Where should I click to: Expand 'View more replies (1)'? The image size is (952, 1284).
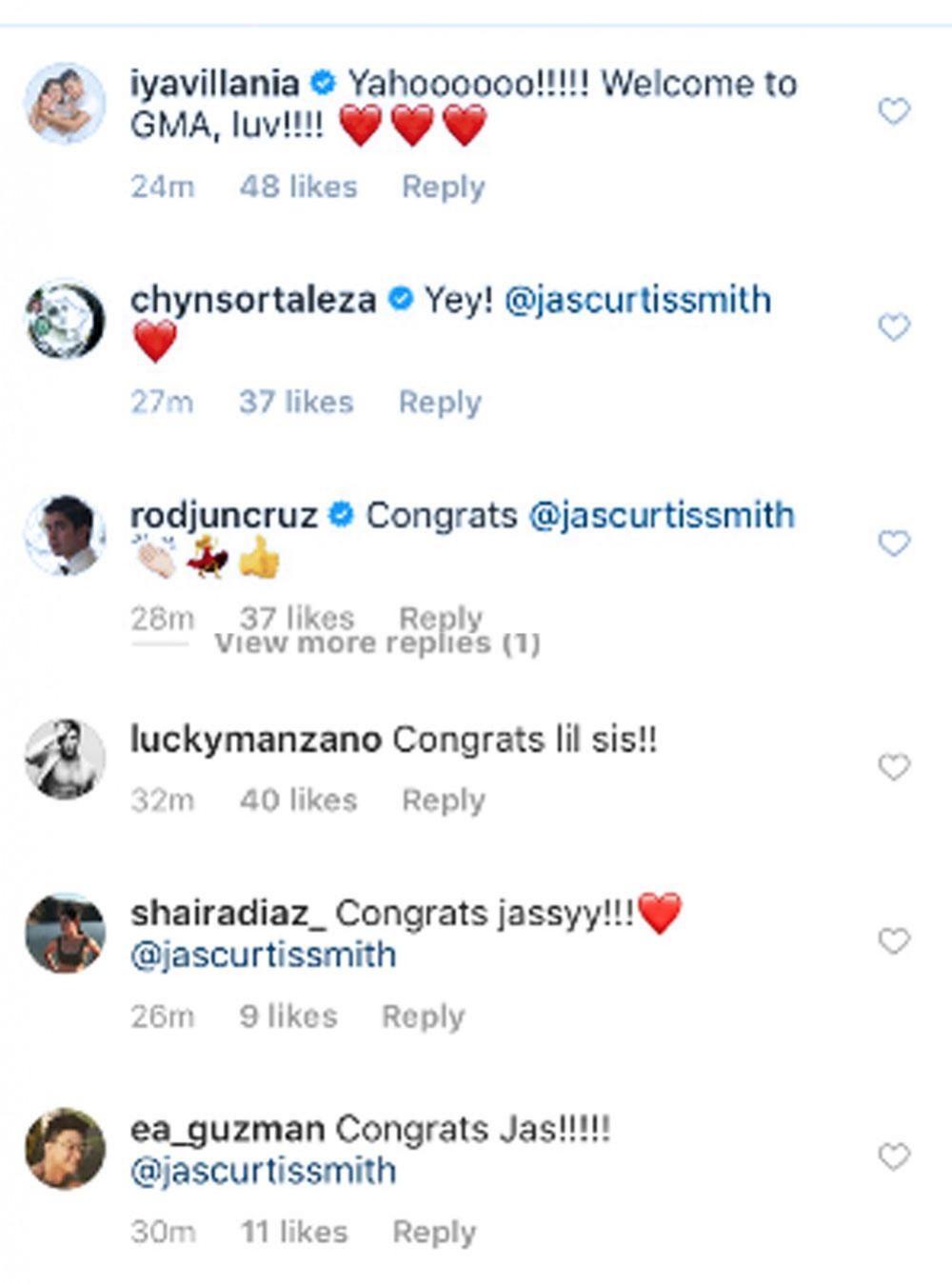coord(377,644)
